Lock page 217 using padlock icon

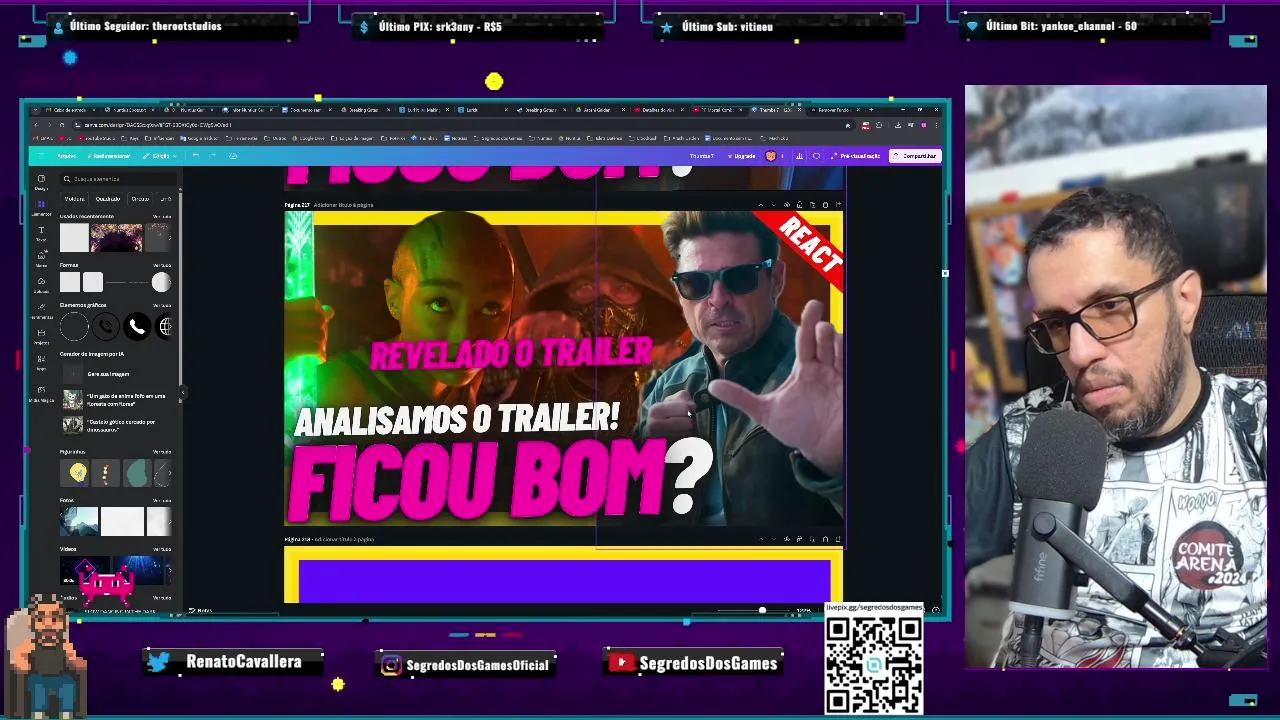(x=800, y=205)
